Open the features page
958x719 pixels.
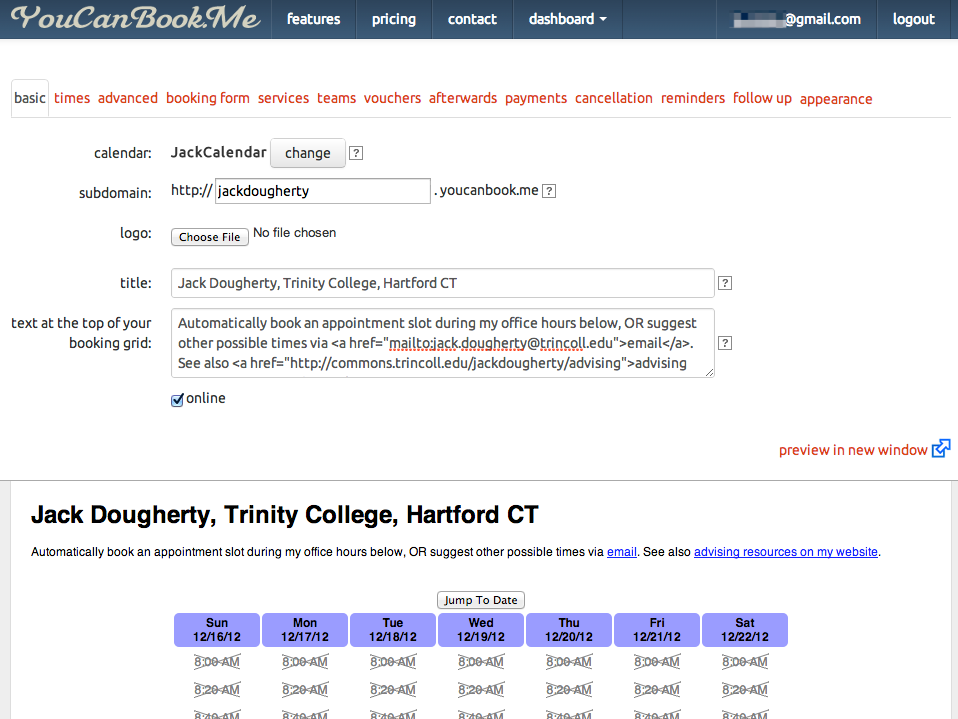(313, 19)
